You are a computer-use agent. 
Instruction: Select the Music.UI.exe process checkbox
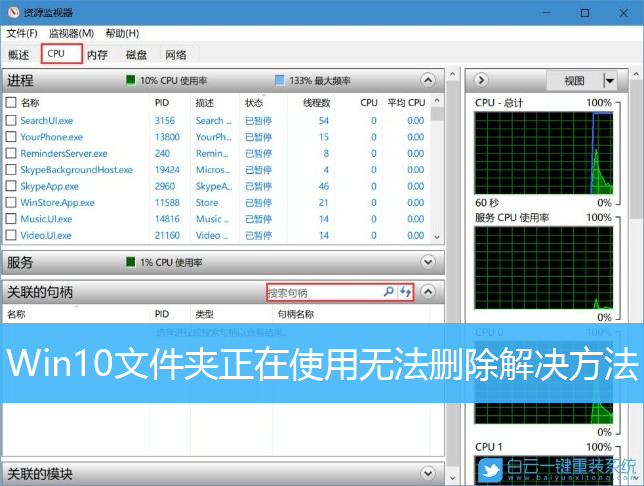pyautogui.click(x=11, y=219)
